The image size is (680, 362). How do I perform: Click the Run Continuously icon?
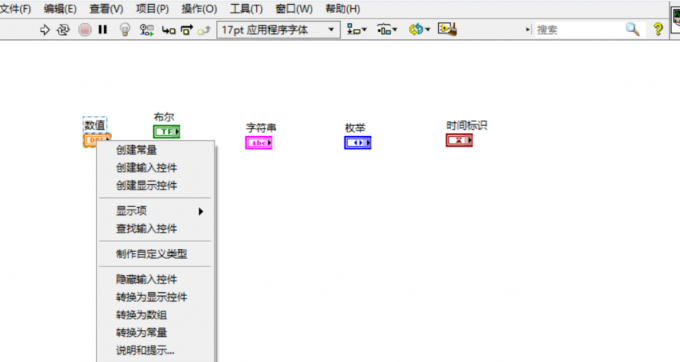(x=63, y=29)
